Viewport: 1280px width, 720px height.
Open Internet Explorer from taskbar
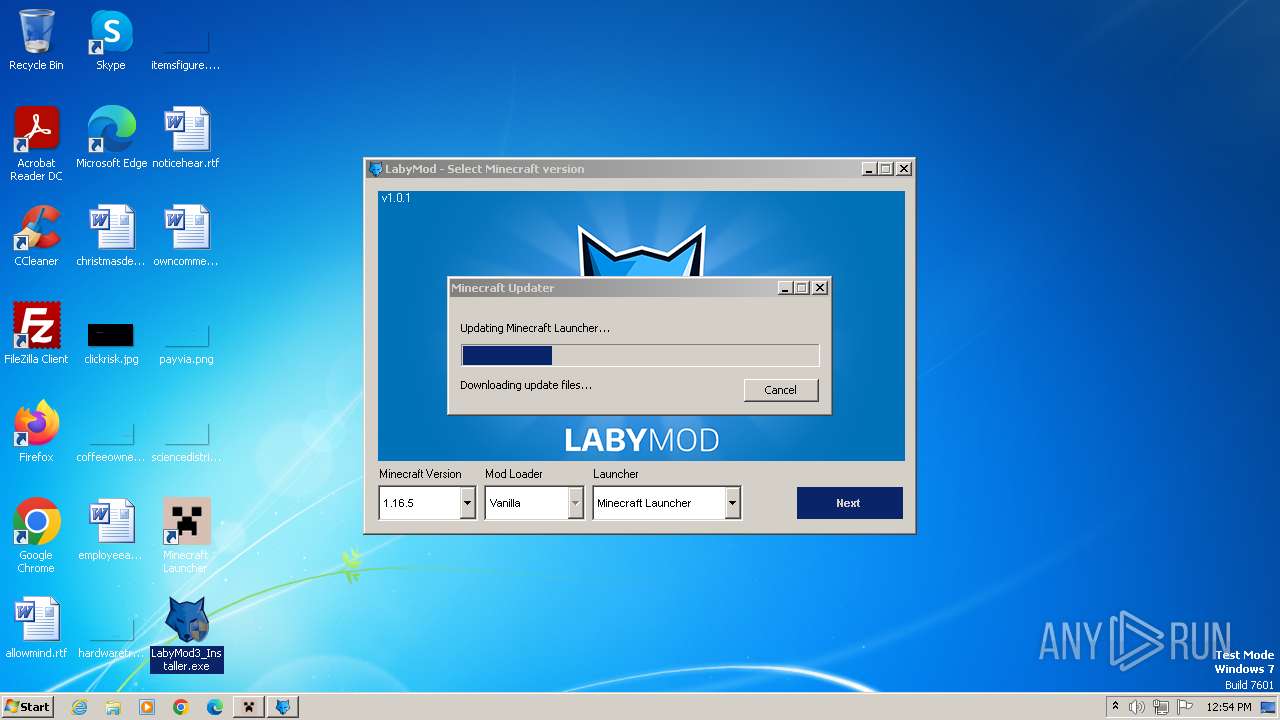pos(79,707)
